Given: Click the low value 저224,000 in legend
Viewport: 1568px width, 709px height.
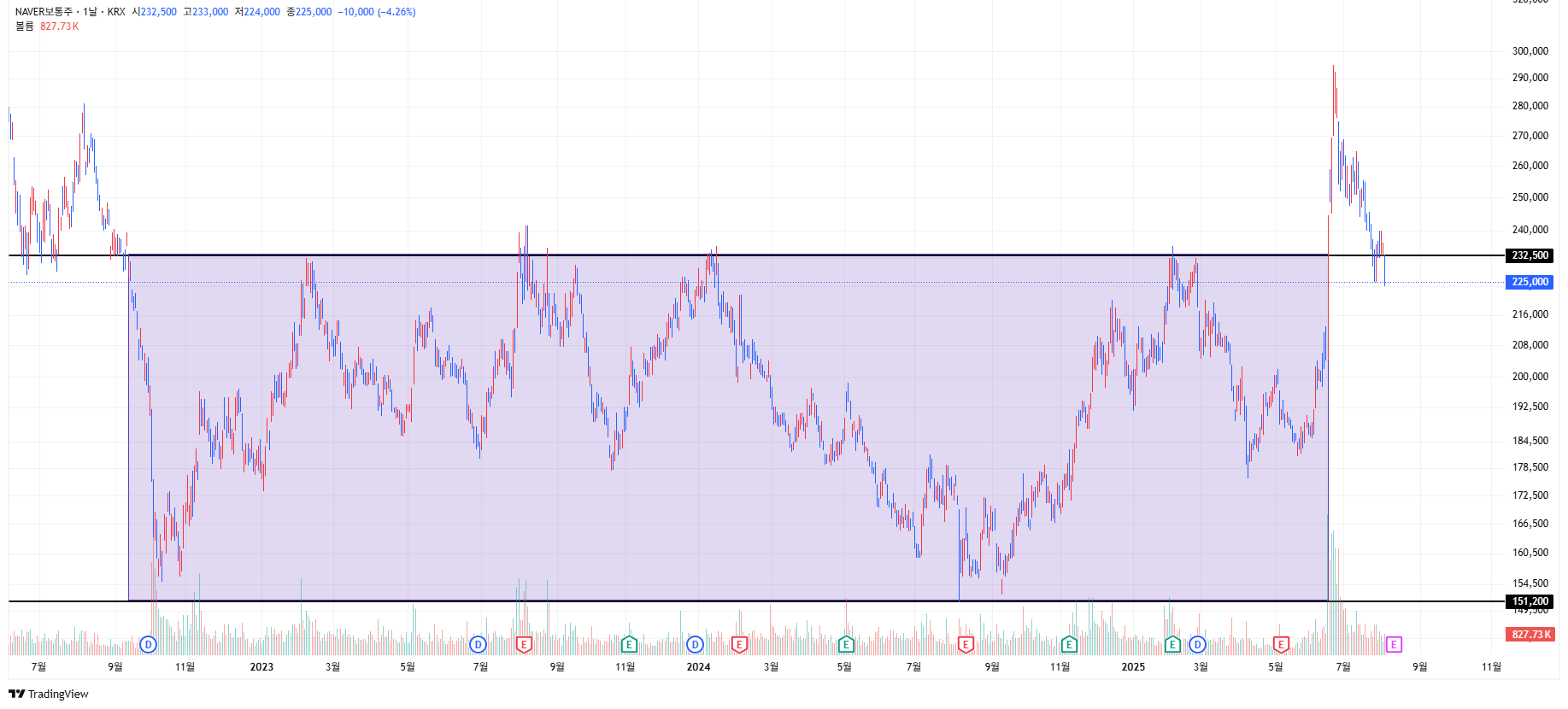Looking at the screenshot, I should (257, 12).
